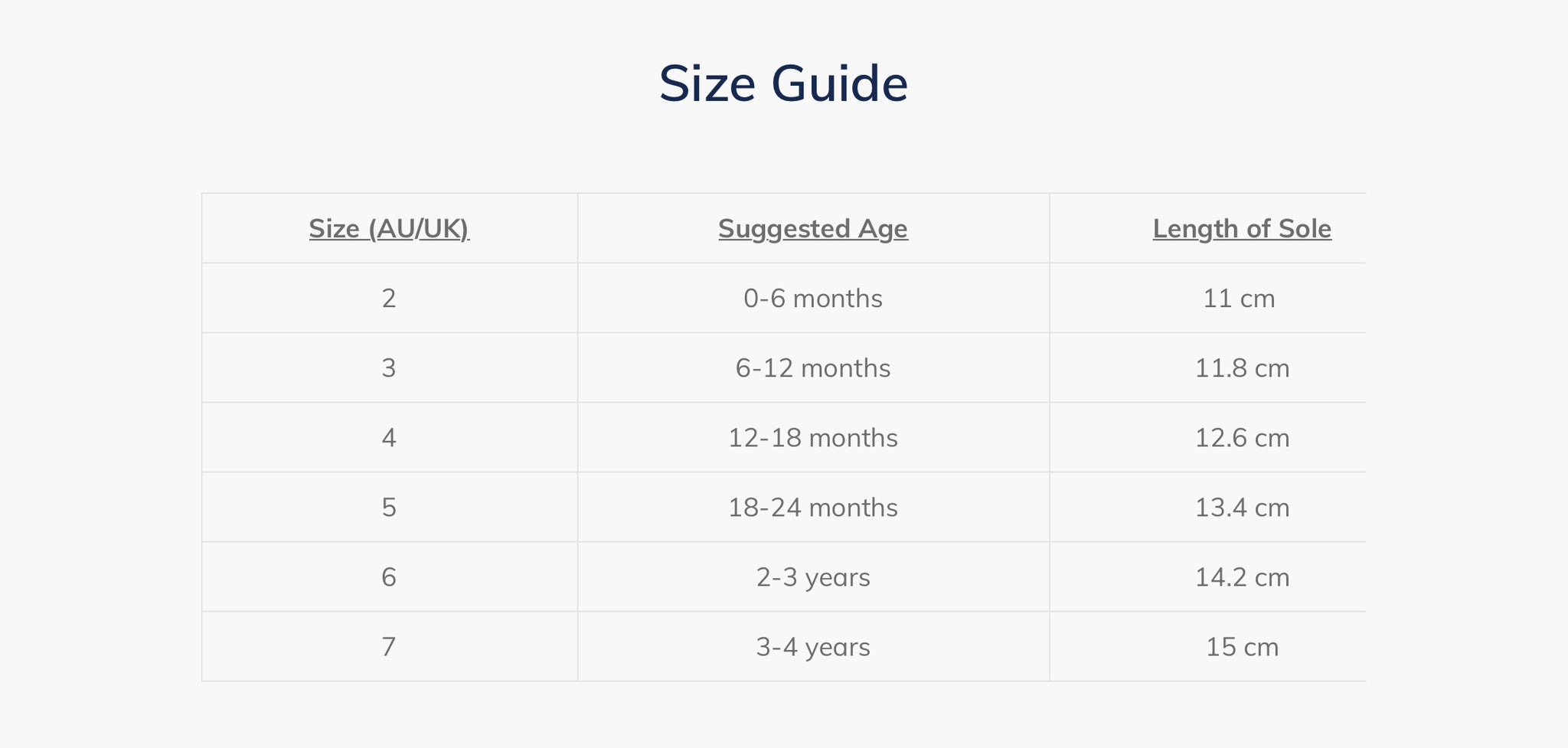This screenshot has width=1568, height=748.
Task: Click the 11 cm sole length
Action: point(1239,298)
